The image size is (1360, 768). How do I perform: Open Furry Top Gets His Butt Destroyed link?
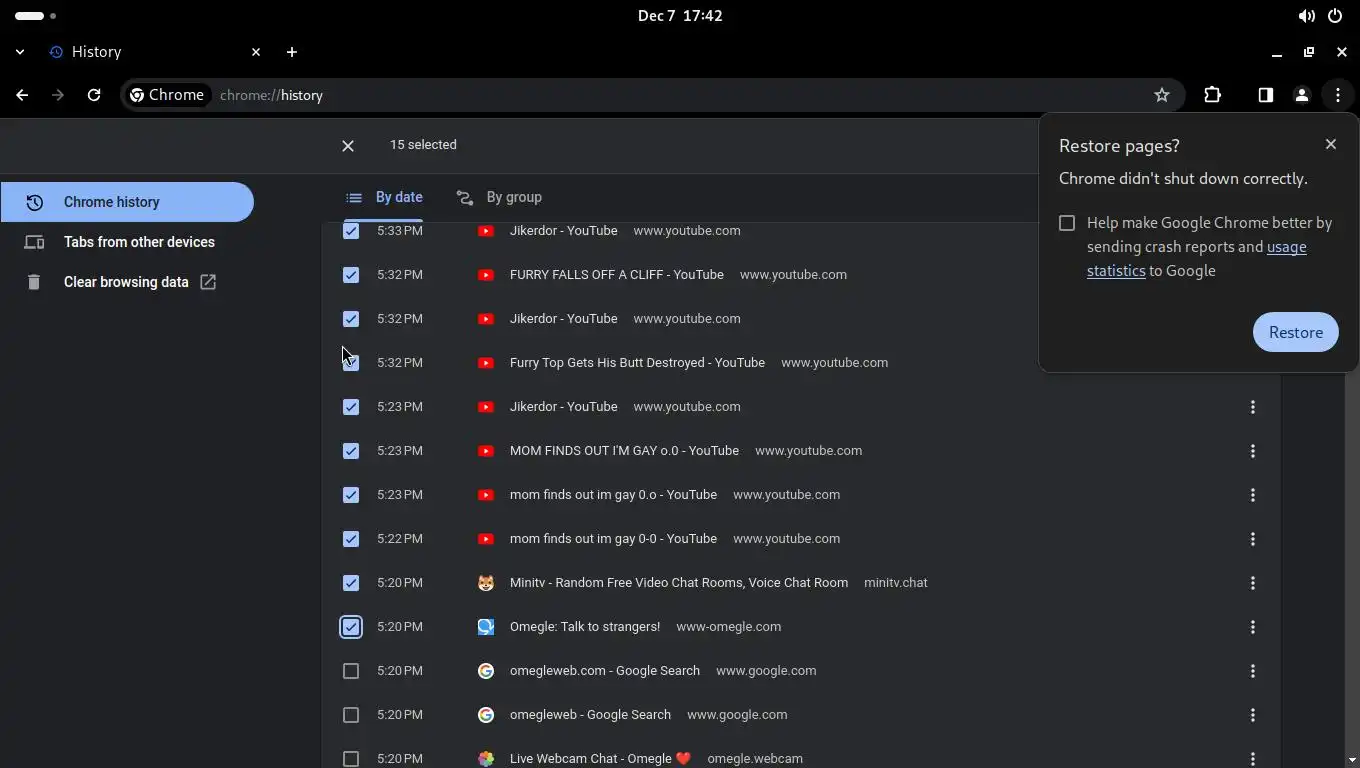637,363
